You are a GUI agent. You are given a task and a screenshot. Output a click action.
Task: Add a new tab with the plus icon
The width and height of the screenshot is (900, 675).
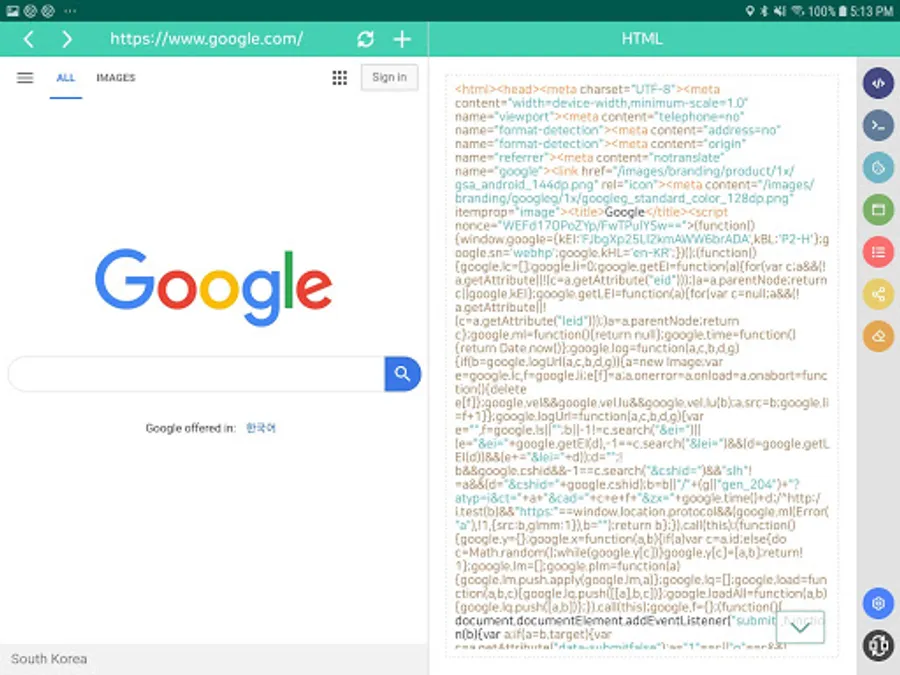[402, 39]
